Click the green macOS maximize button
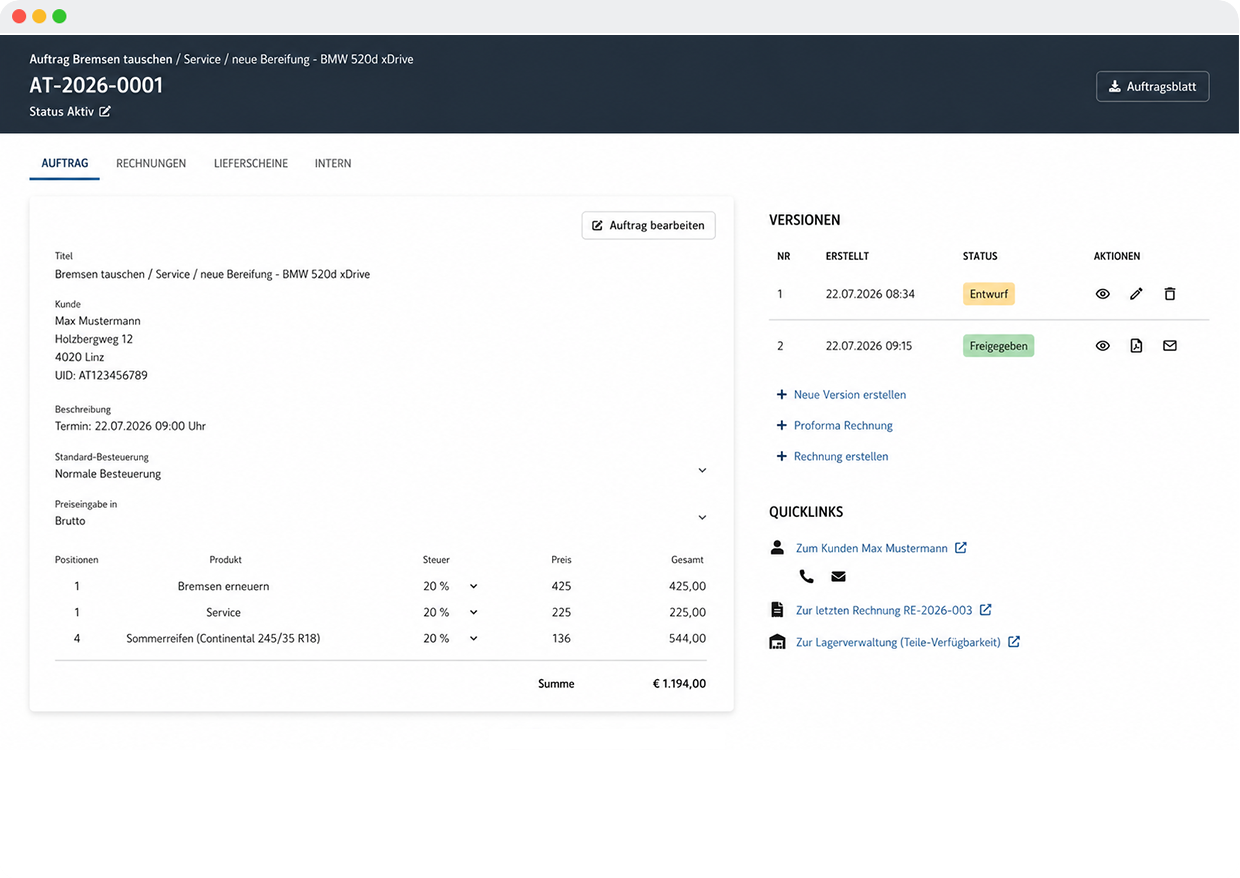This screenshot has width=1240, height=878. [x=59, y=16]
